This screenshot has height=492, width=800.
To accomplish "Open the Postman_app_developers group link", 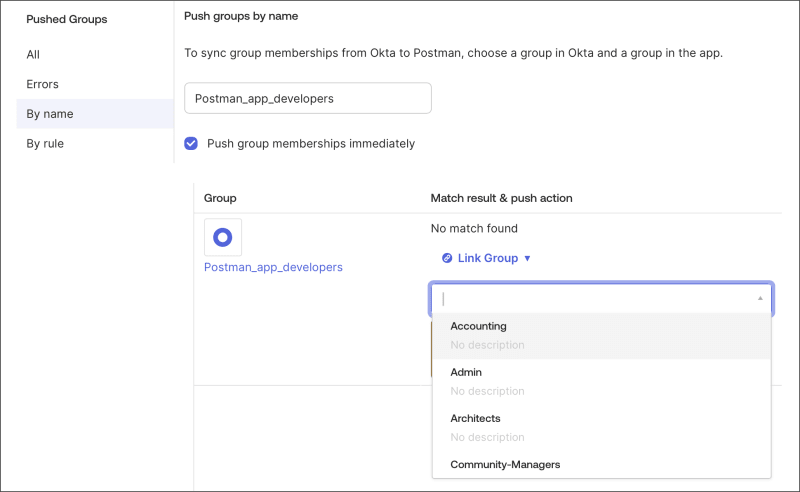I will (273, 267).
